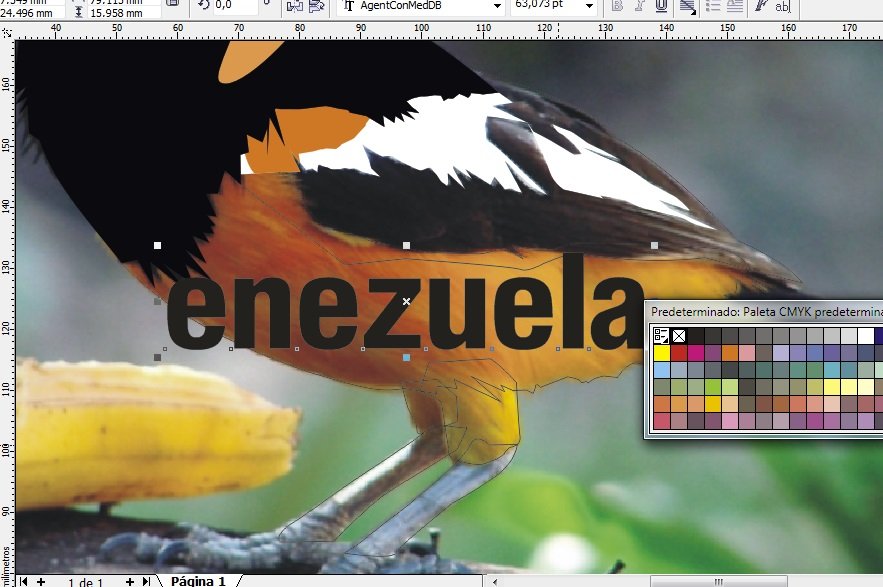Pick the red swatch in palette

click(x=679, y=353)
